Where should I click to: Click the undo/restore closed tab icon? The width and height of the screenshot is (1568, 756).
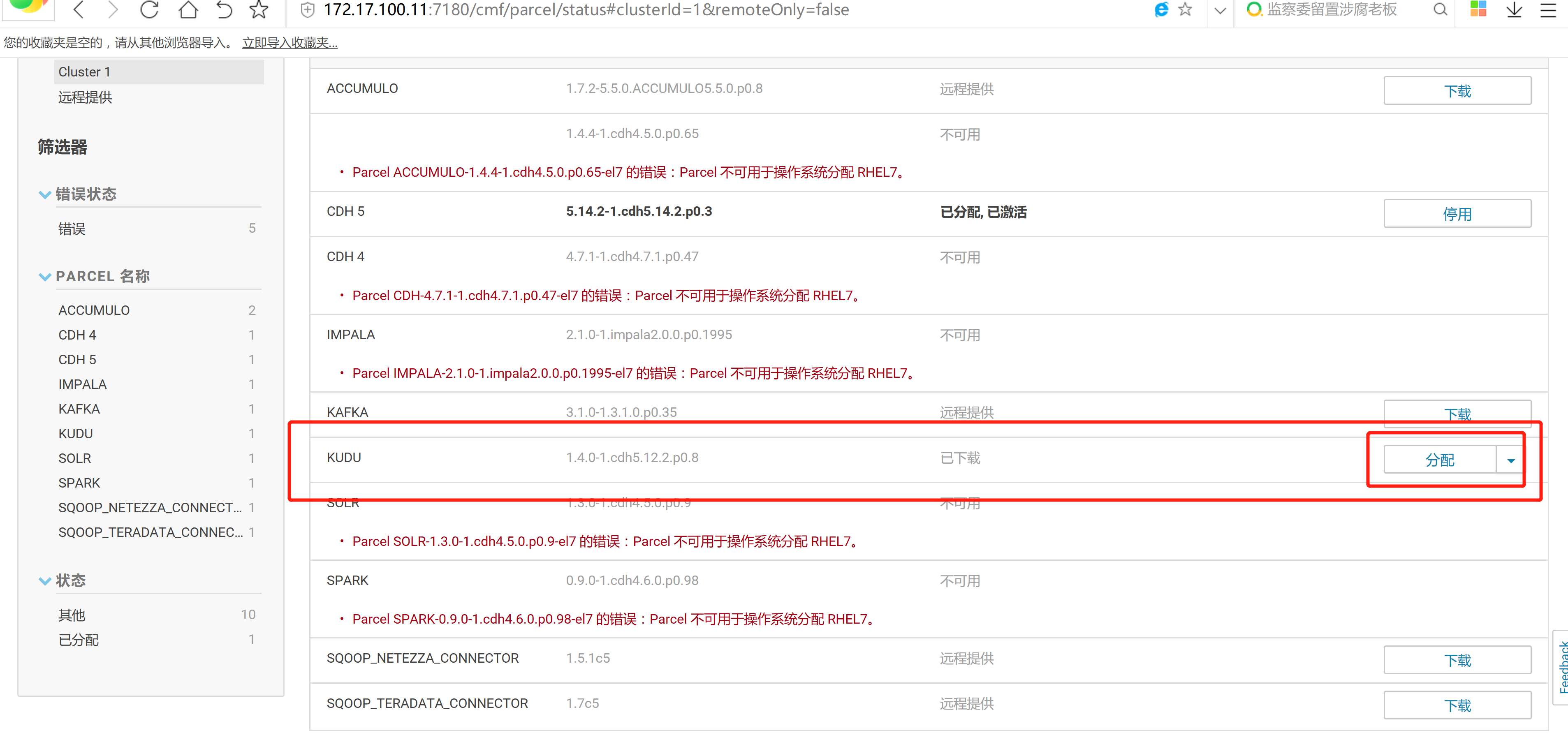(x=224, y=10)
